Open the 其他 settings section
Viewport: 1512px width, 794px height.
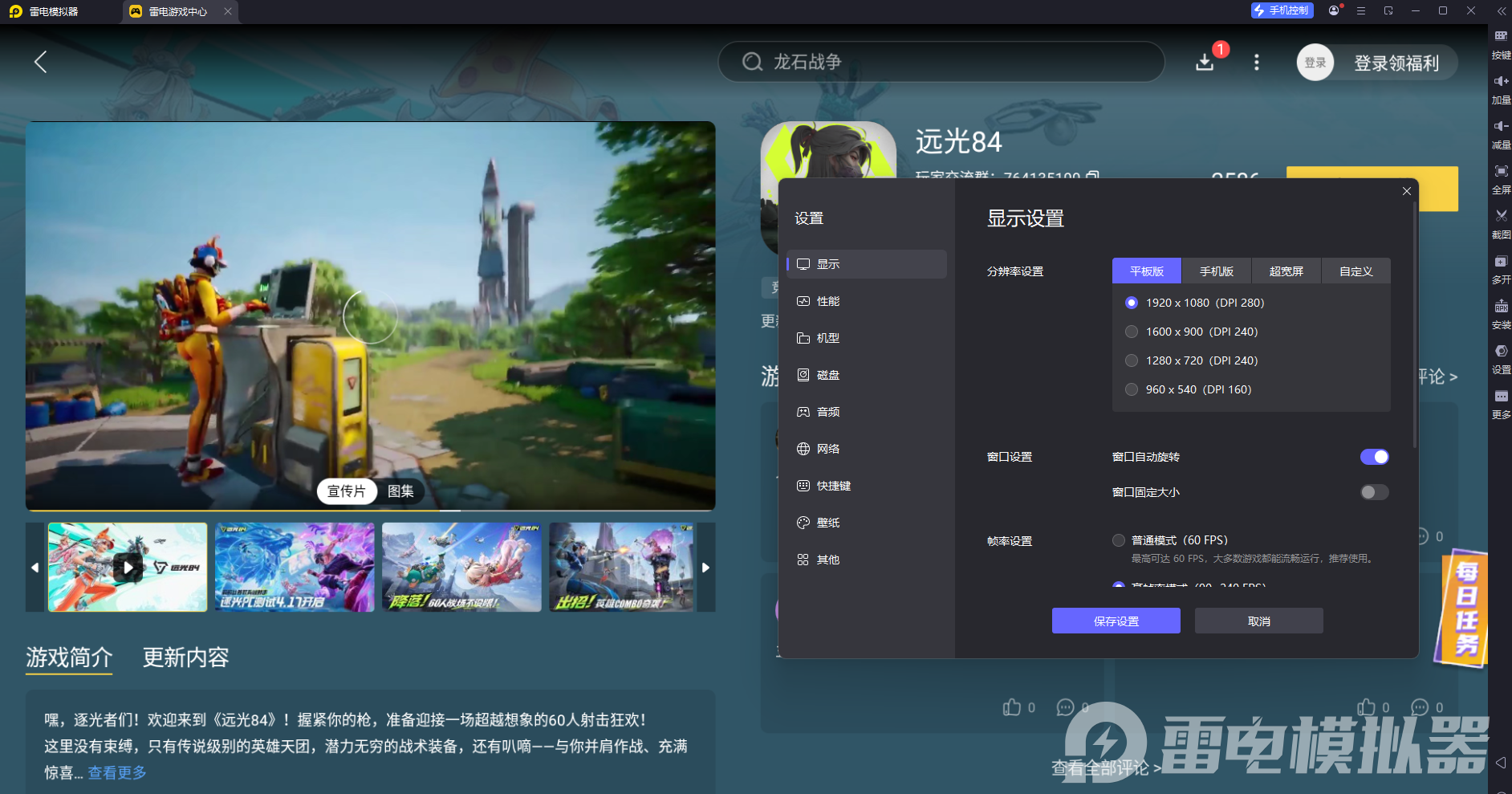(867, 560)
